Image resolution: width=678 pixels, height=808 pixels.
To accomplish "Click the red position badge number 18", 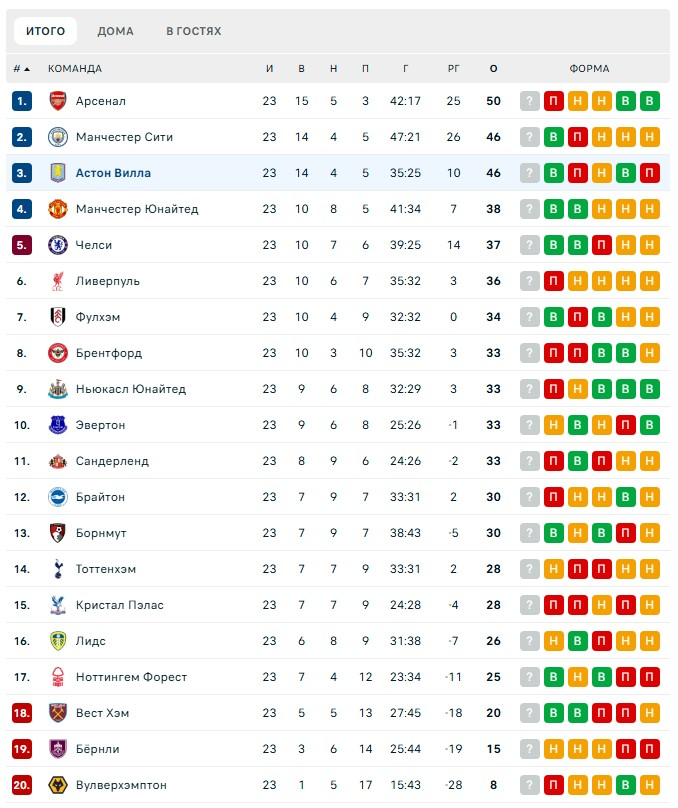I will coord(22,713).
